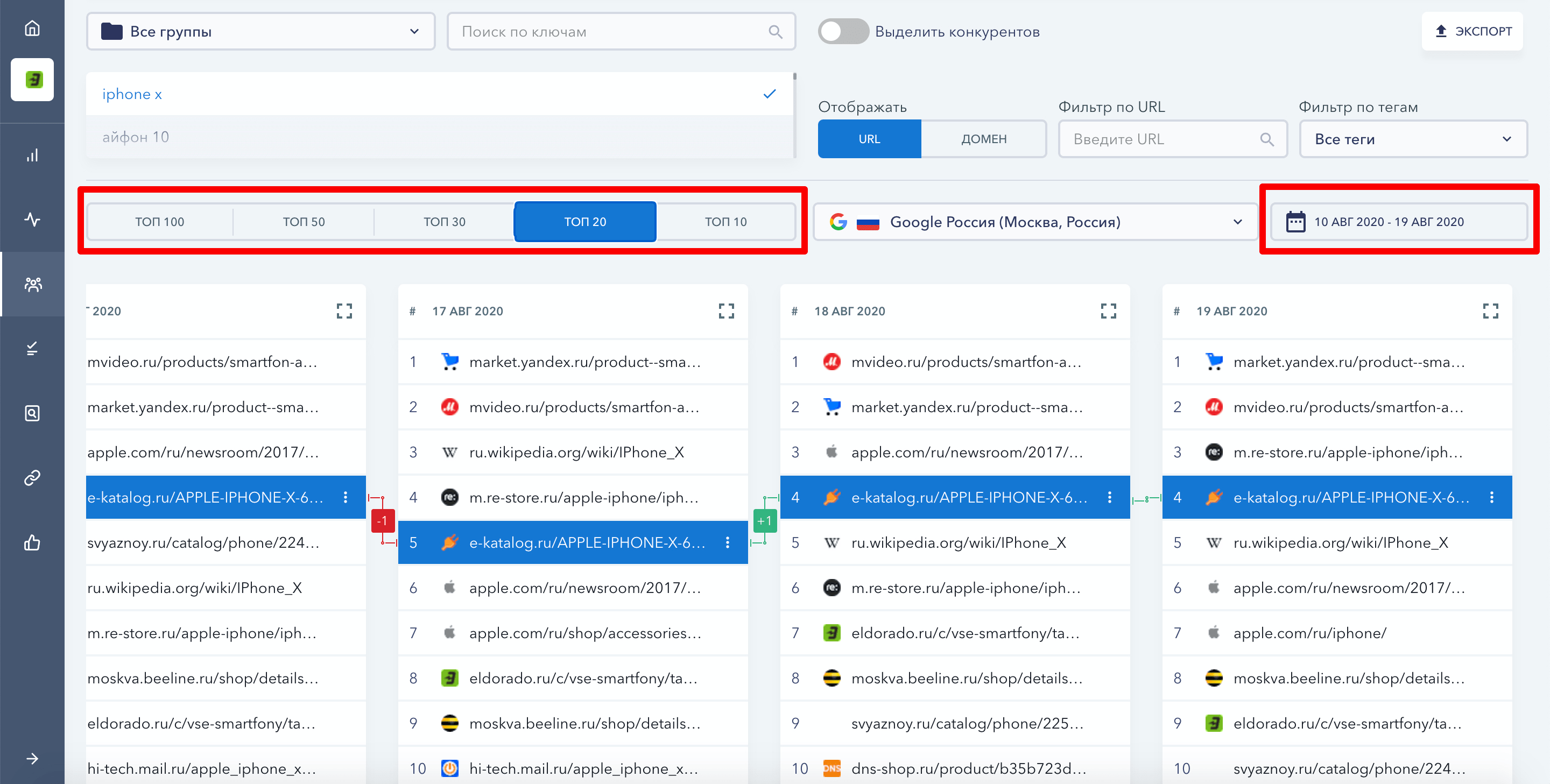
Task: Open the bar chart sidebar icon
Action: tap(32, 155)
